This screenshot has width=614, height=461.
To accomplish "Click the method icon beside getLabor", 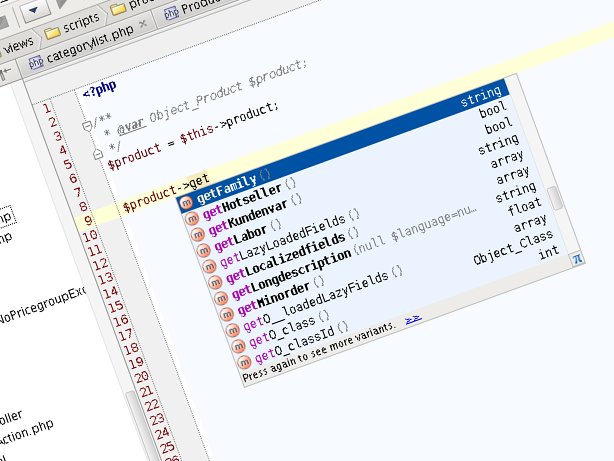I will click(x=203, y=250).
